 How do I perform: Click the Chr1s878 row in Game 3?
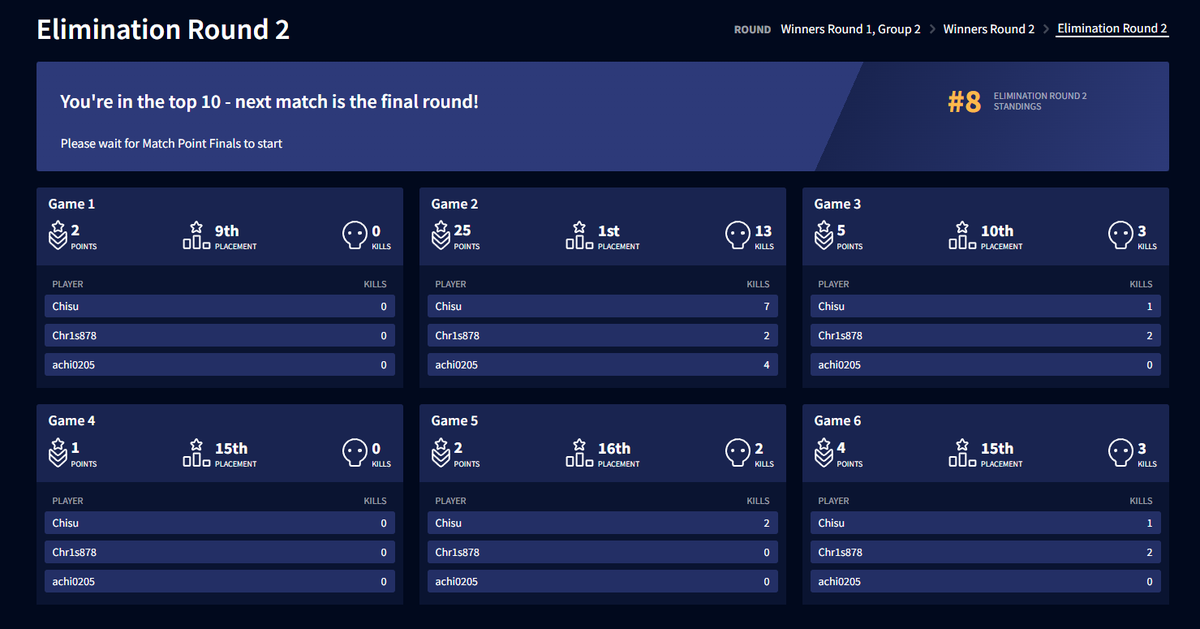[x=985, y=335]
